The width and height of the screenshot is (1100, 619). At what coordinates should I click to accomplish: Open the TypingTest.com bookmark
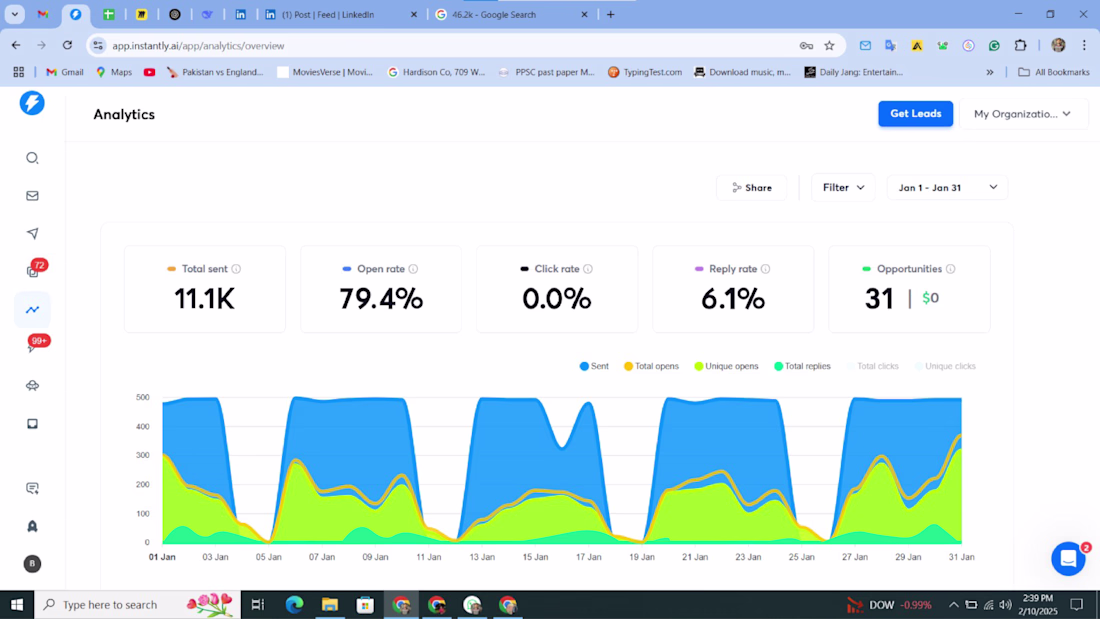[x=645, y=72]
